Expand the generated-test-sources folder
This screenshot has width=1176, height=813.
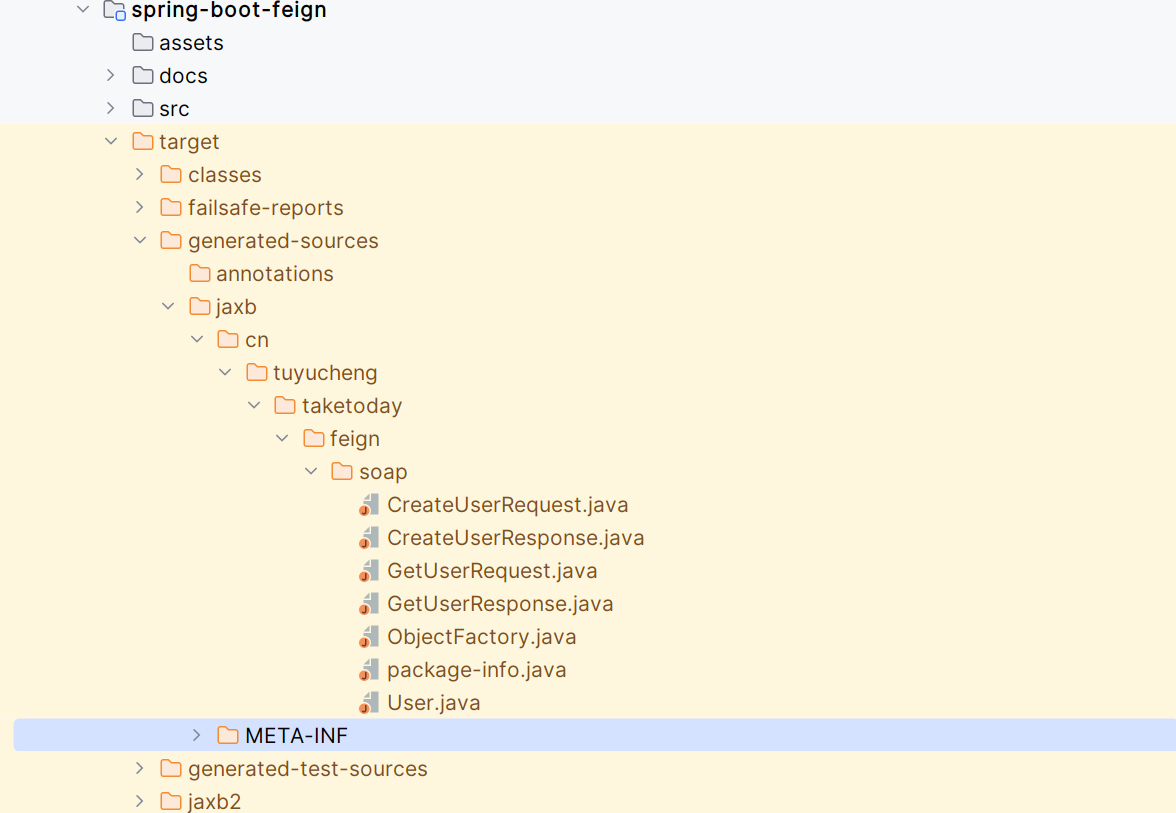[140, 769]
